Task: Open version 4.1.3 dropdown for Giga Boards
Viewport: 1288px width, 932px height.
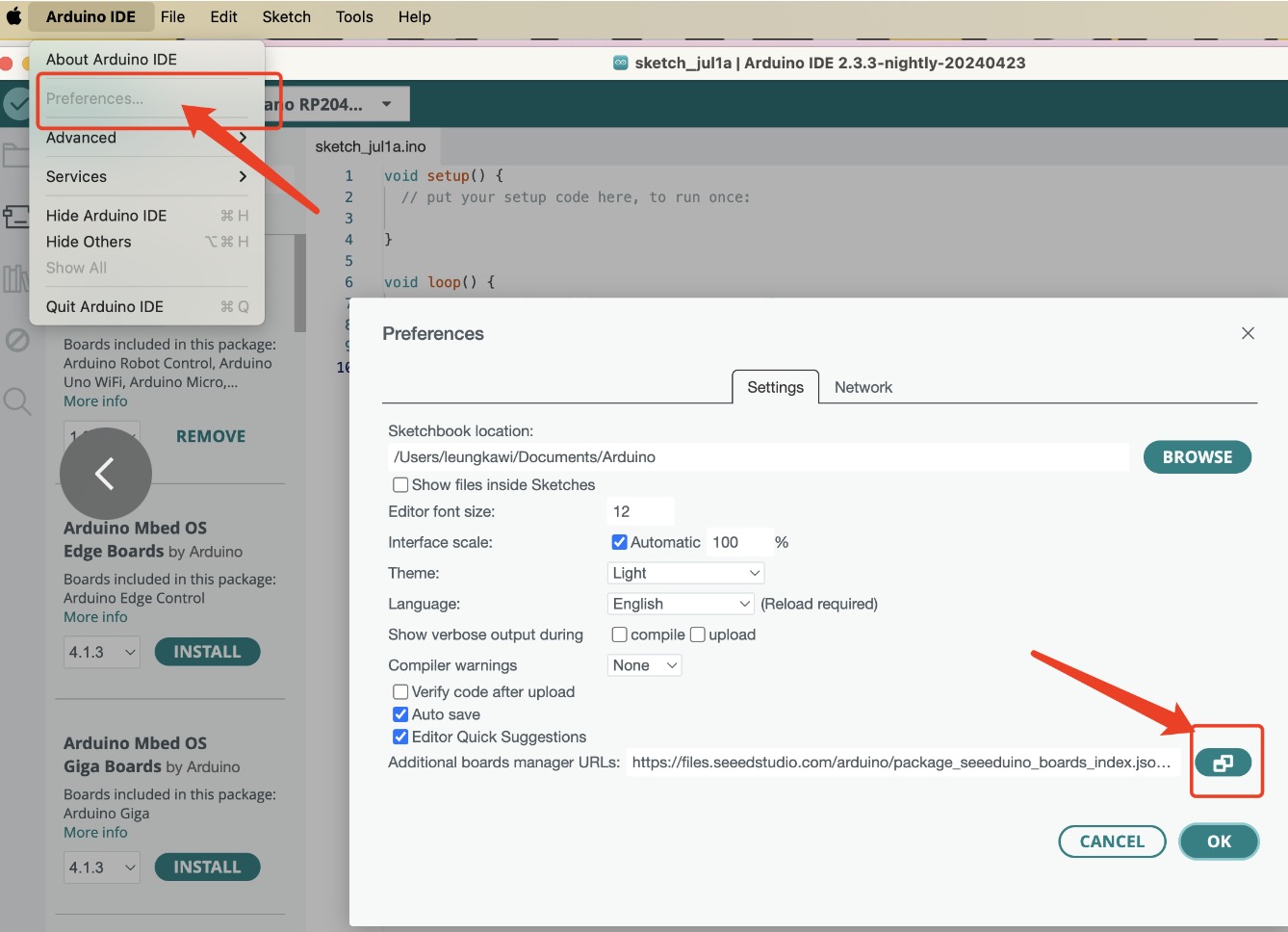Action: pyautogui.click(x=102, y=867)
